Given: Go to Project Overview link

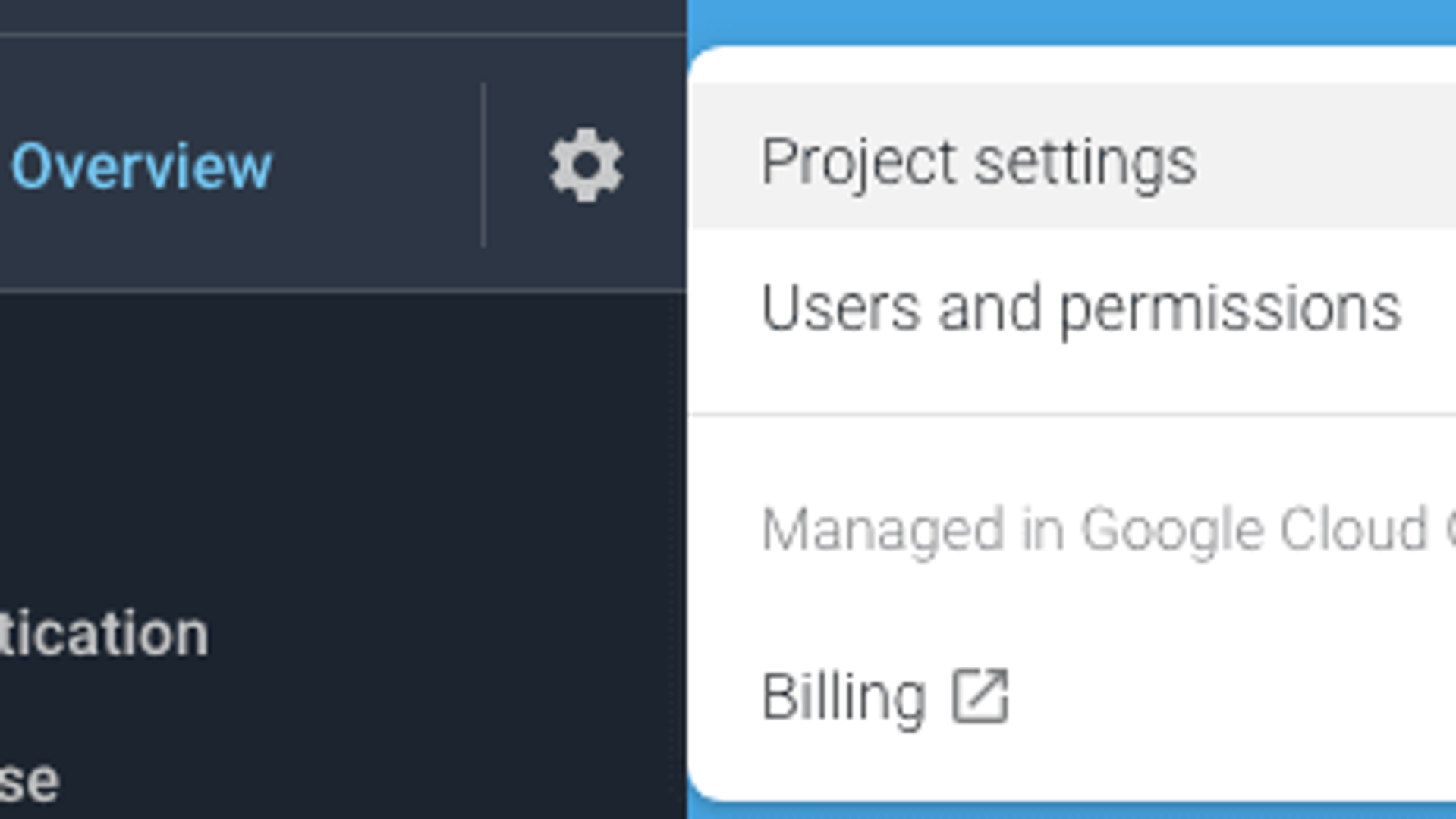Looking at the screenshot, I should coord(141,166).
